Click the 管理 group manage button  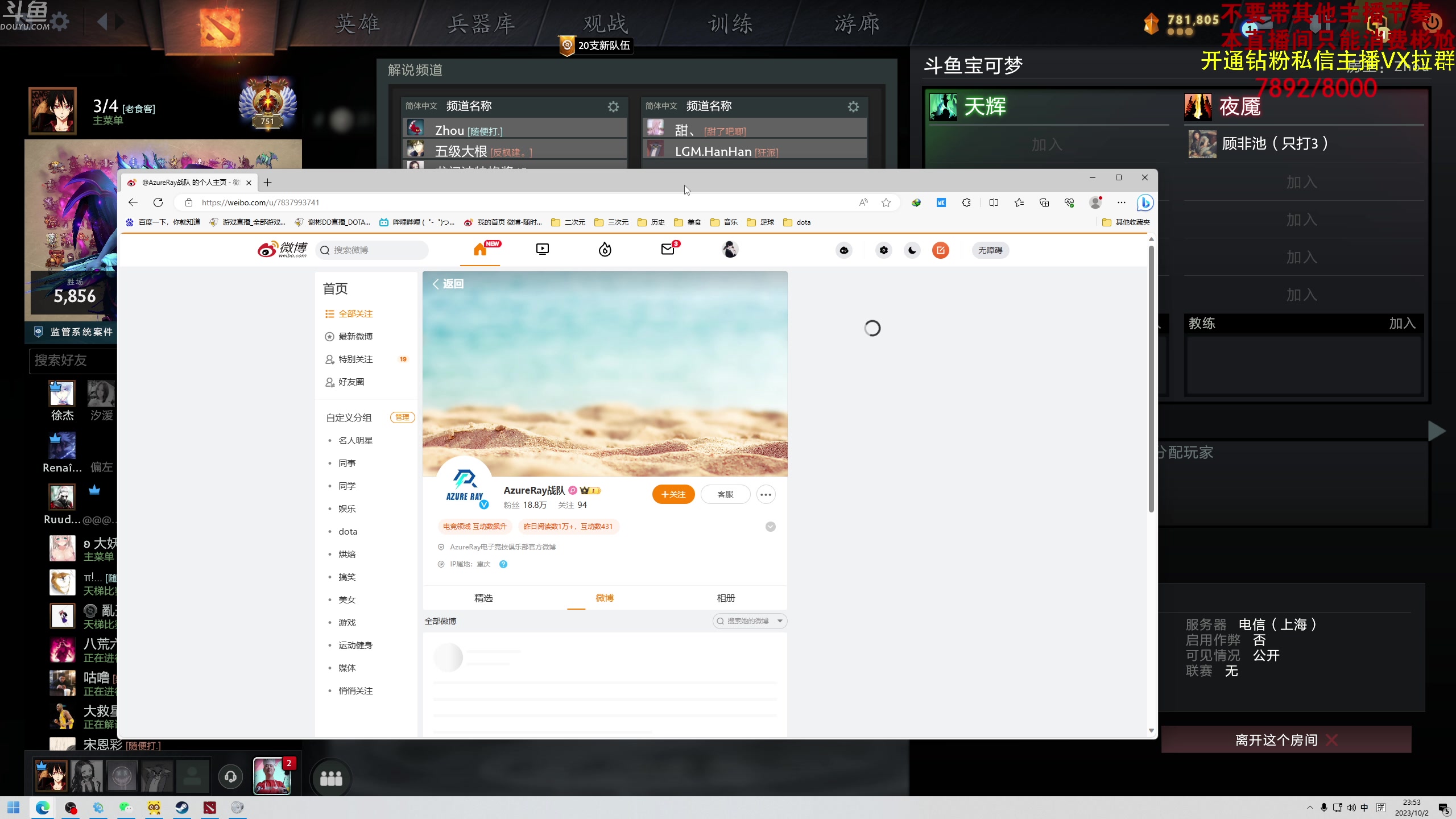click(x=402, y=417)
